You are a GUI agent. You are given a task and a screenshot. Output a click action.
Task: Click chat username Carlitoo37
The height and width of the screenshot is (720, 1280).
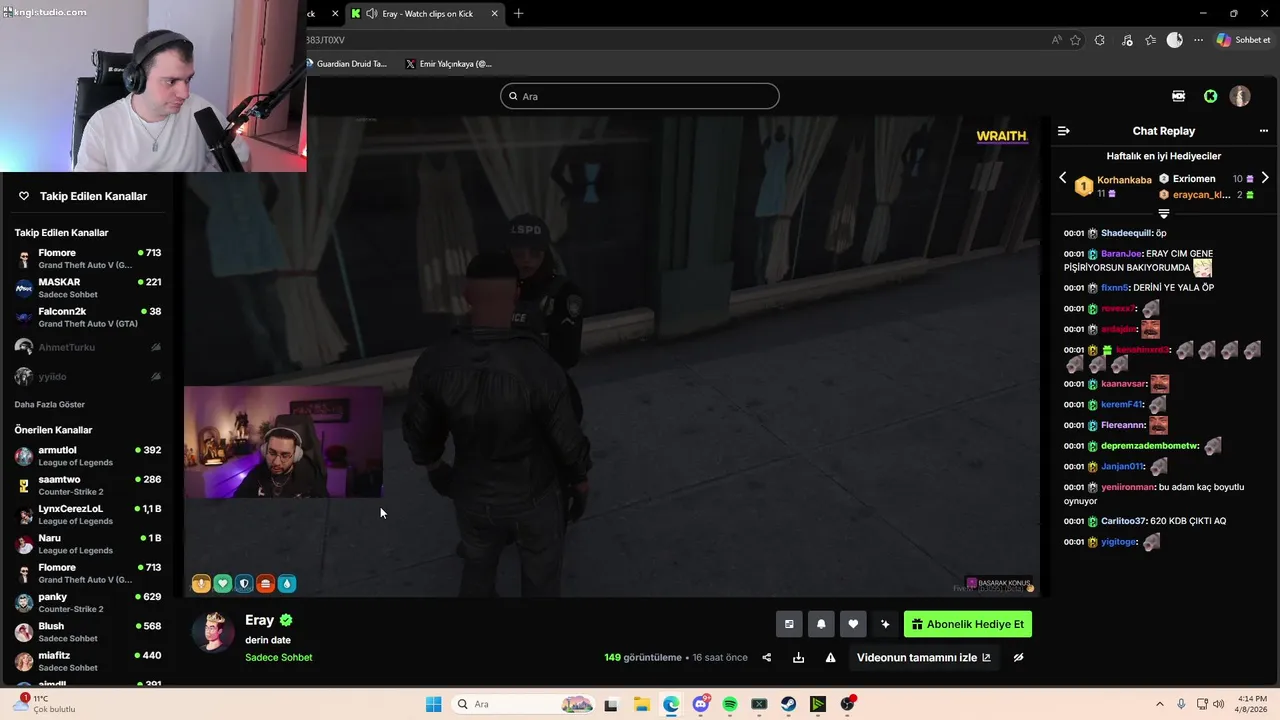tap(1123, 521)
